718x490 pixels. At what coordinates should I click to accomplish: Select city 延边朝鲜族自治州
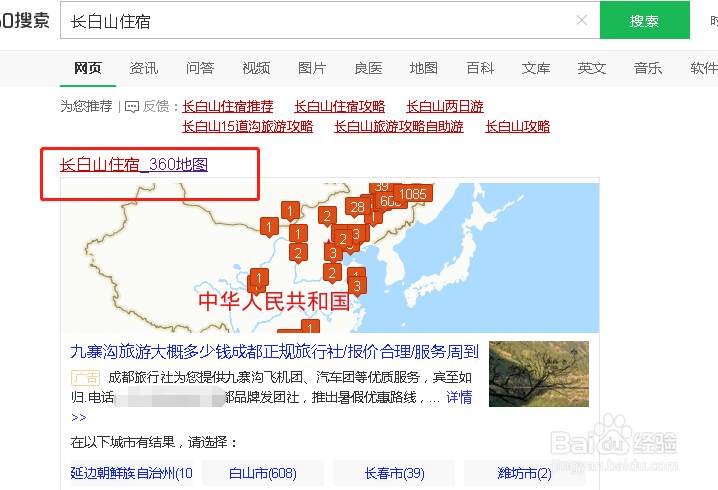click(x=132, y=473)
